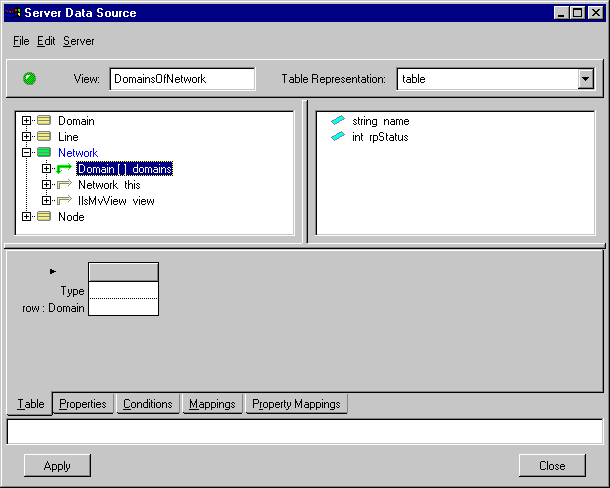
Task: Click the green Network class icon
Action: [x=44, y=153]
